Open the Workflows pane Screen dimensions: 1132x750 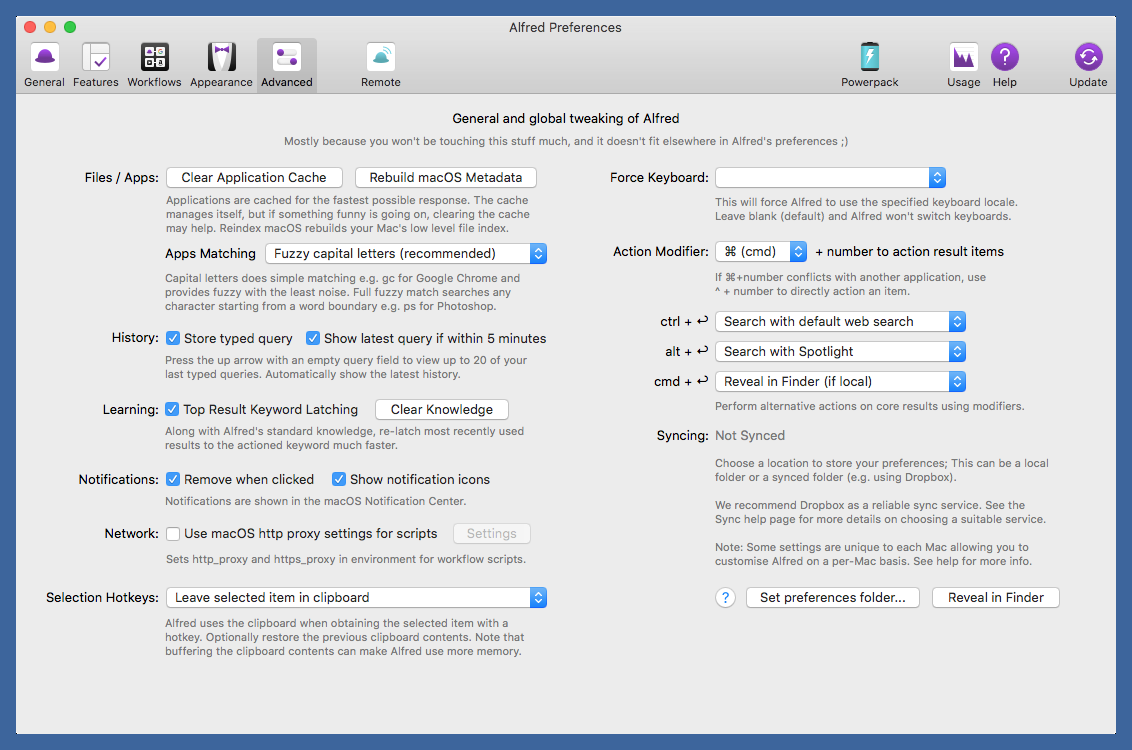(x=154, y=65)
